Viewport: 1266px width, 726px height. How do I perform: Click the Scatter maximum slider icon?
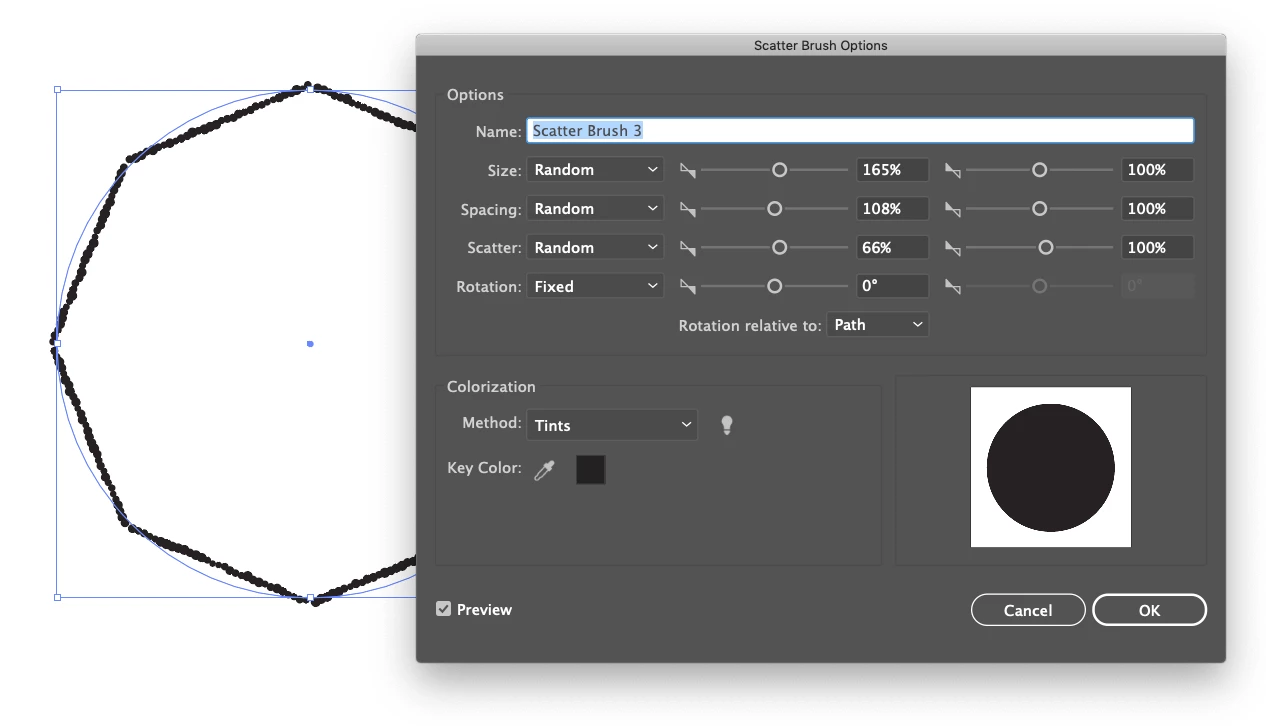[x=953, y=249]
